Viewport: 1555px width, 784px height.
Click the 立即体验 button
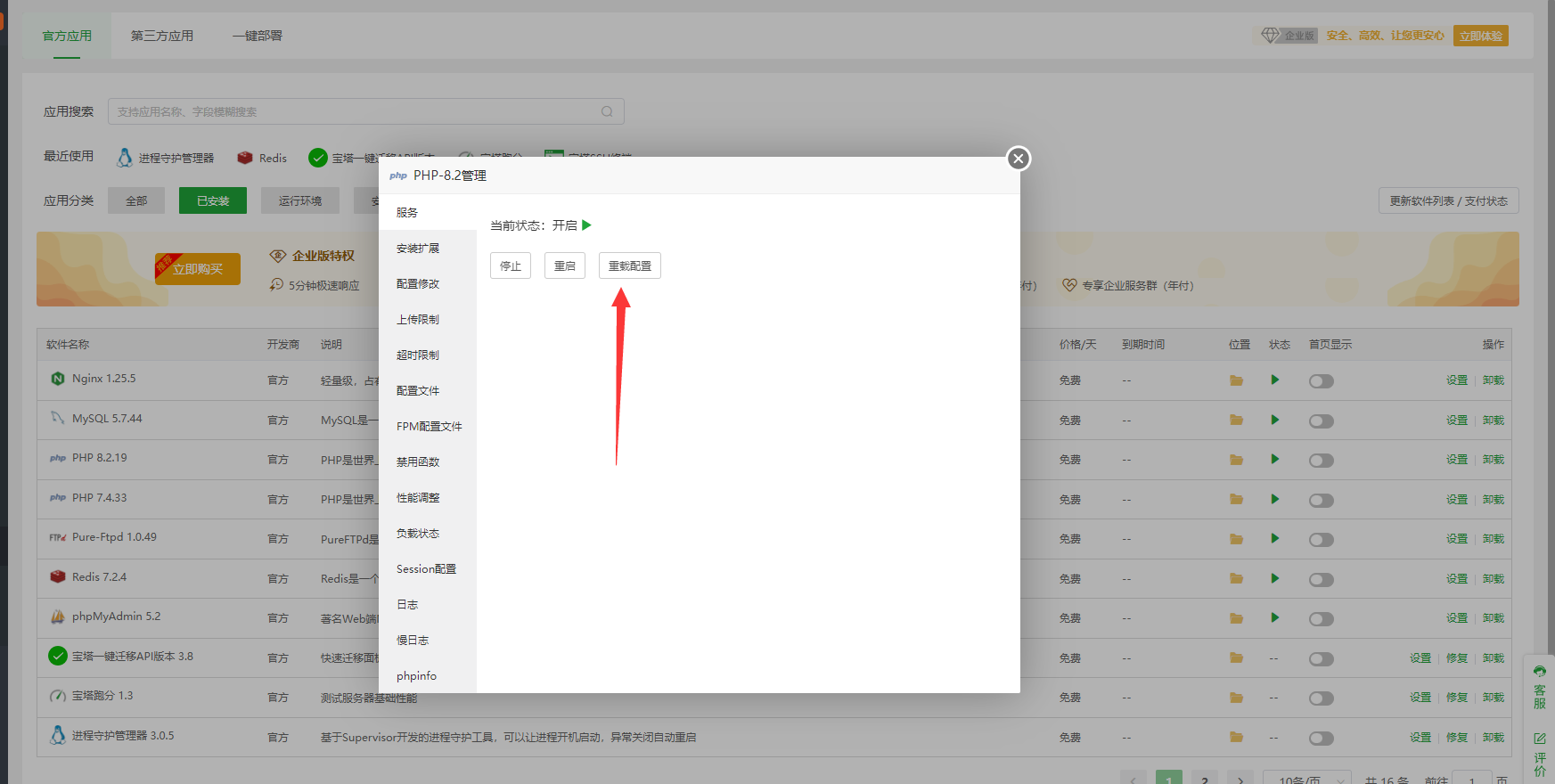click(1481, 36)
